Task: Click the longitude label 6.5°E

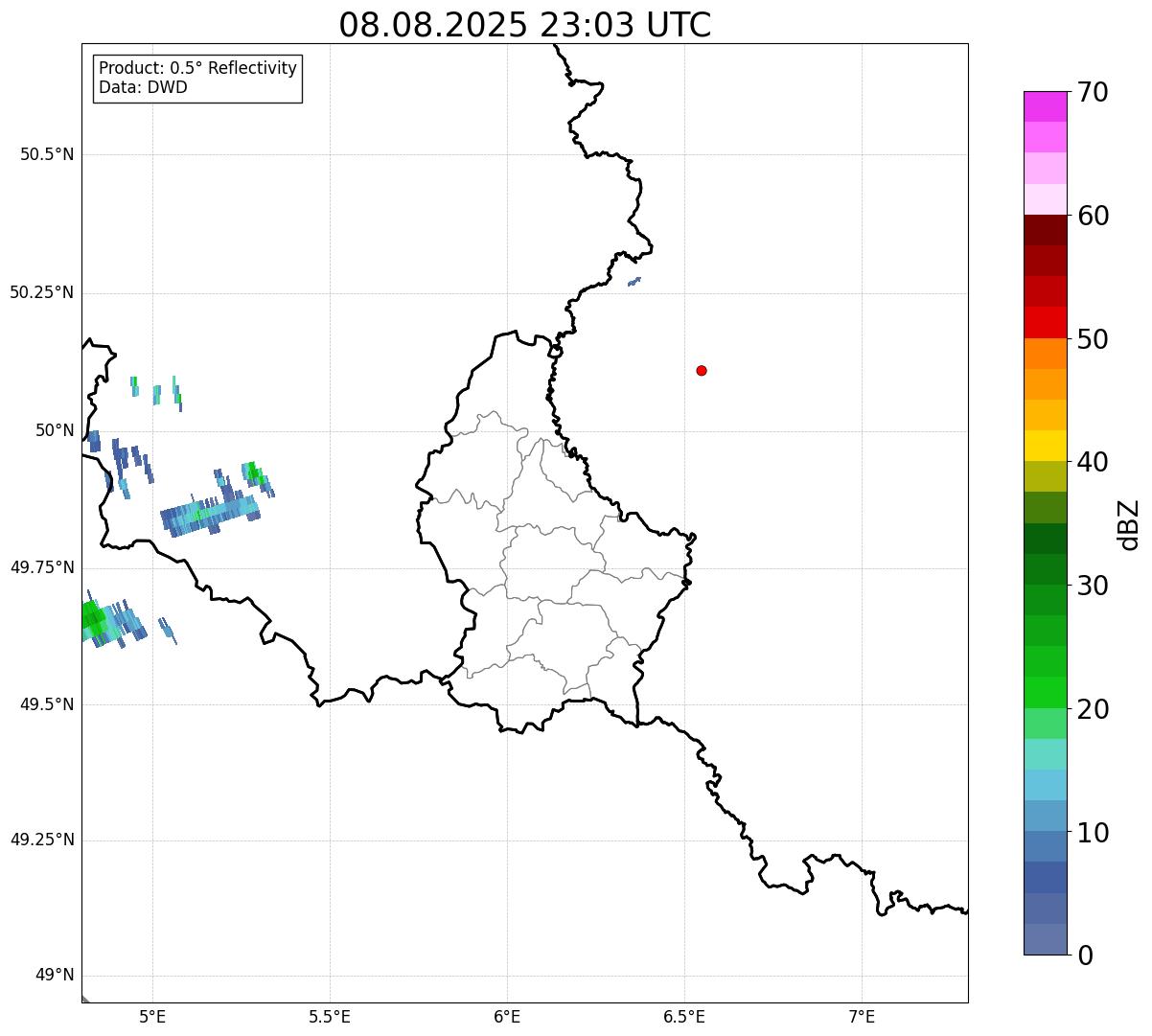Action: click(x=684, y=1016)
